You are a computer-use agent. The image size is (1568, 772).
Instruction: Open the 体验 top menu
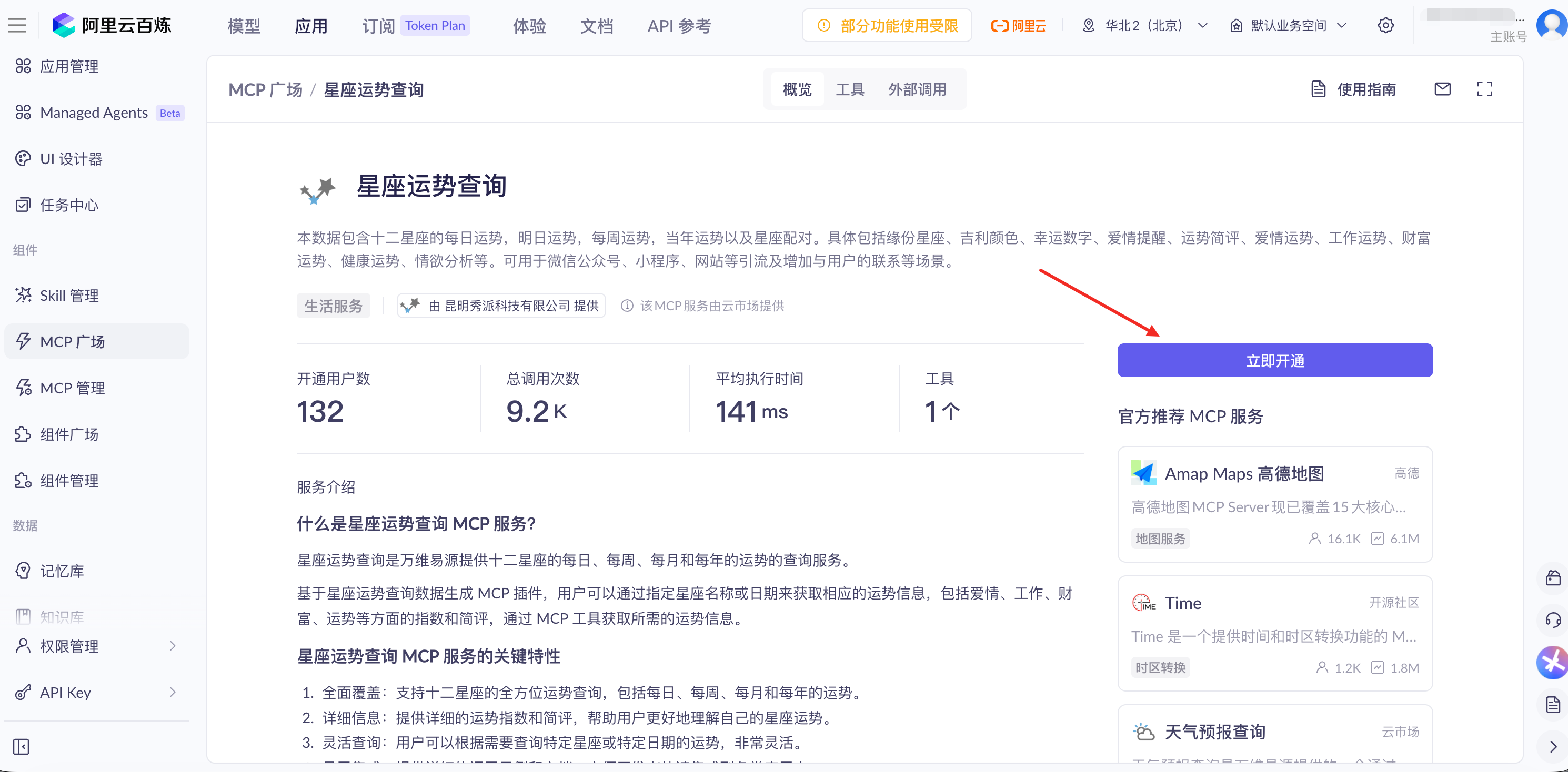click(x=529, y=26)
